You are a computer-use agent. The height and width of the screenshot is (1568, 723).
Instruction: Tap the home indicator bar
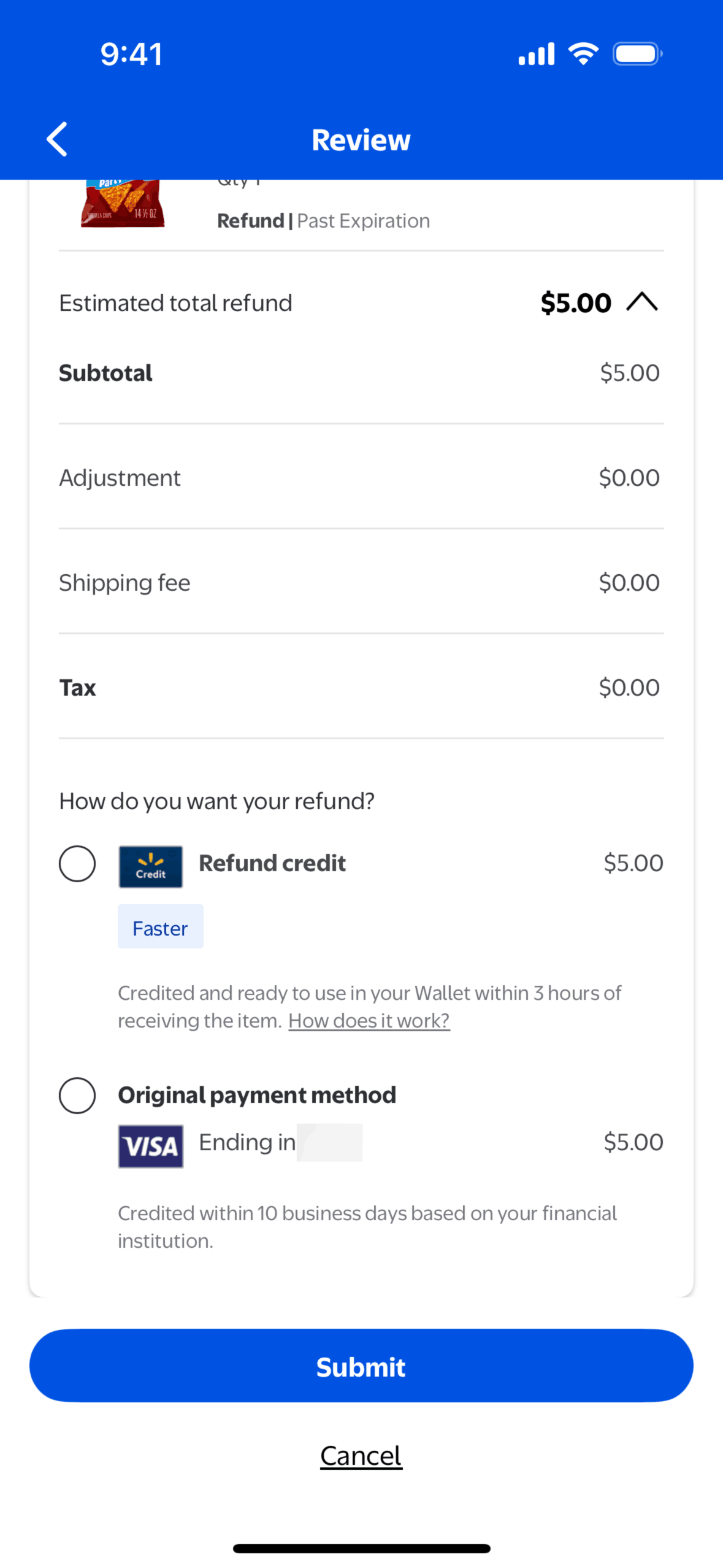pyautogui.click(x=361, y=1548)
